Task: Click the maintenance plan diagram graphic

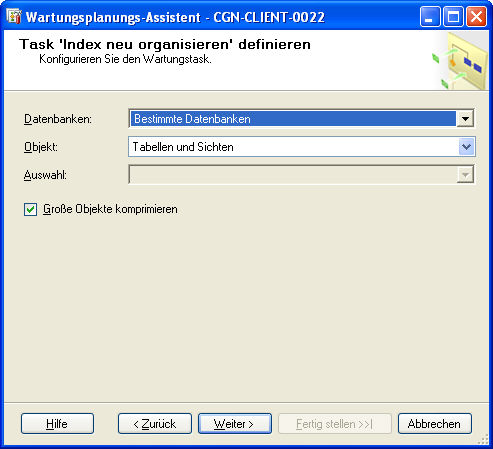Action: click(x=460, y=61)
